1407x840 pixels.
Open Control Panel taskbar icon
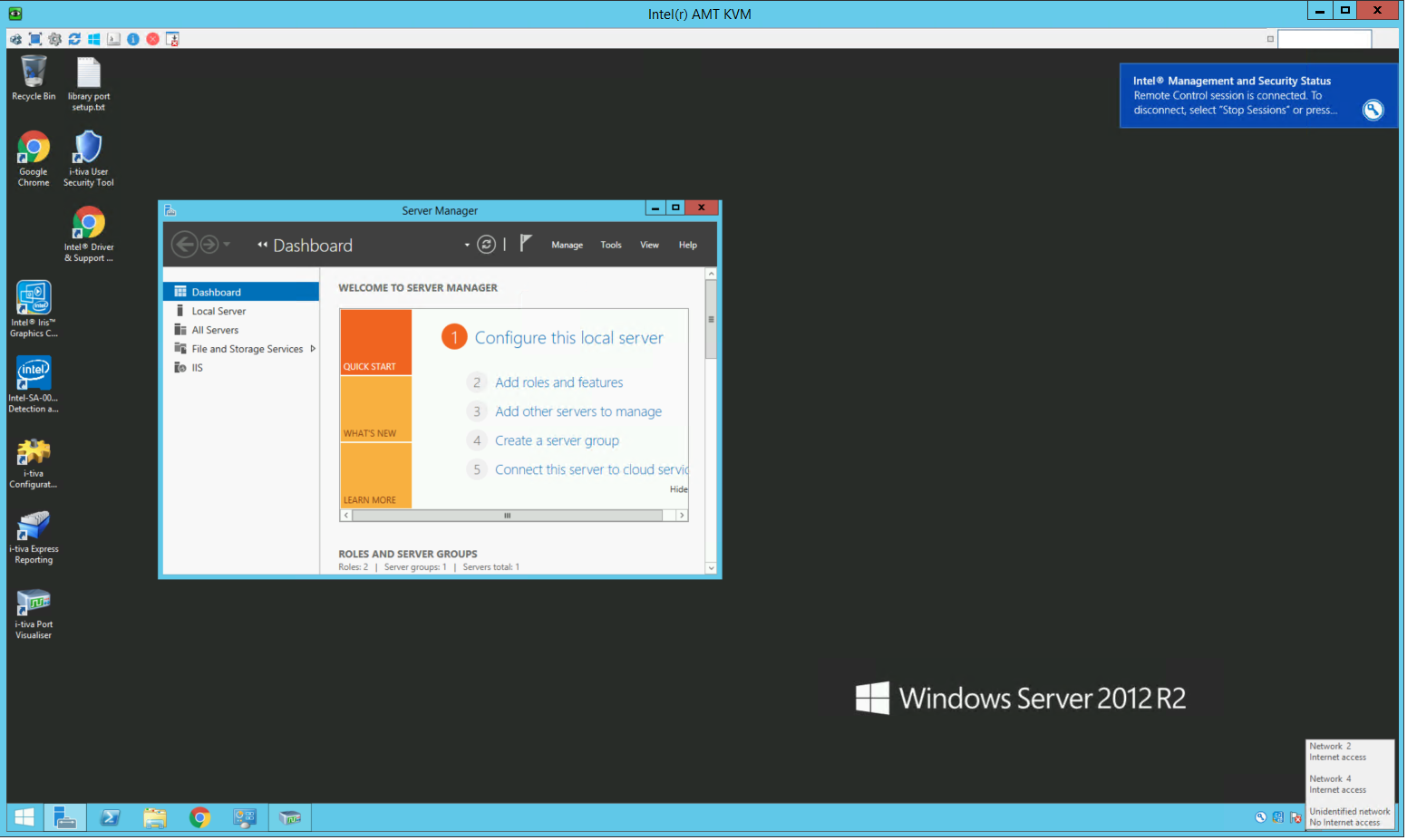[x=245, y=818]
